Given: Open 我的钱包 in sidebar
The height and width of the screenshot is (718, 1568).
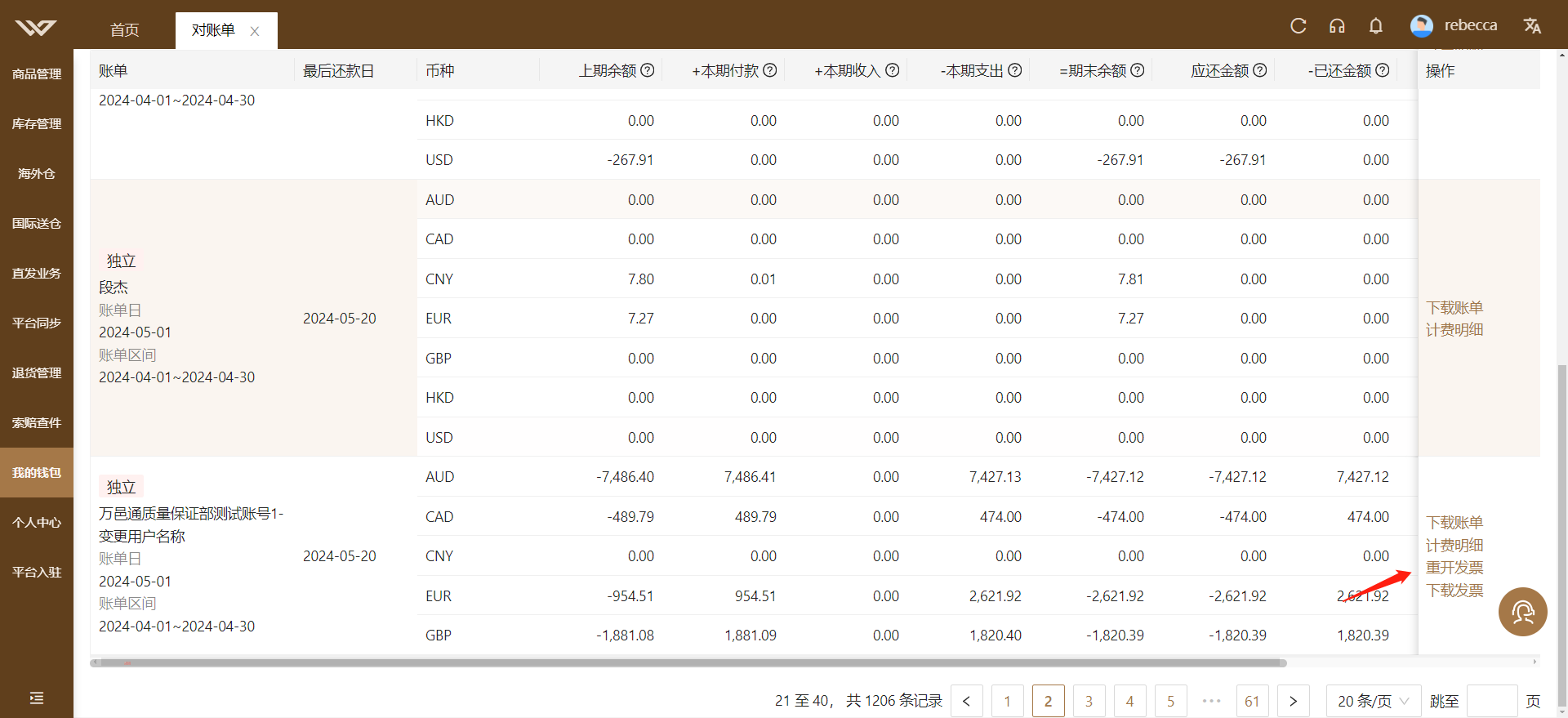Looking at the screenshot, I should [37, 473].
